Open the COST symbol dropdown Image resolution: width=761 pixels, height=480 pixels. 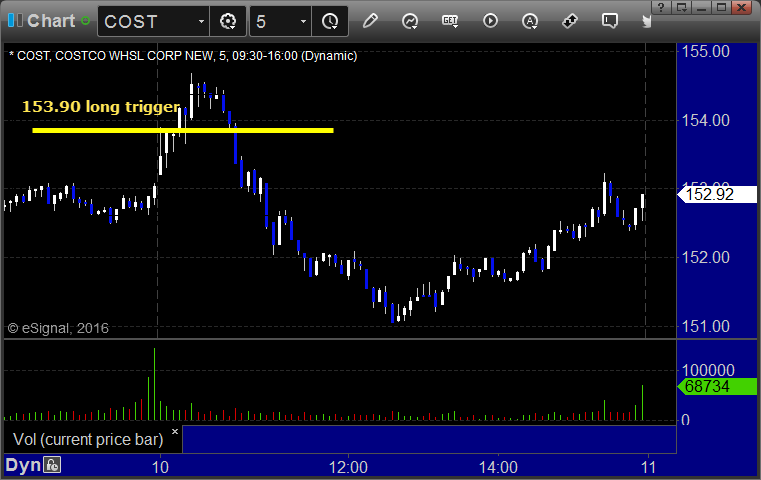tap(201, 21)
